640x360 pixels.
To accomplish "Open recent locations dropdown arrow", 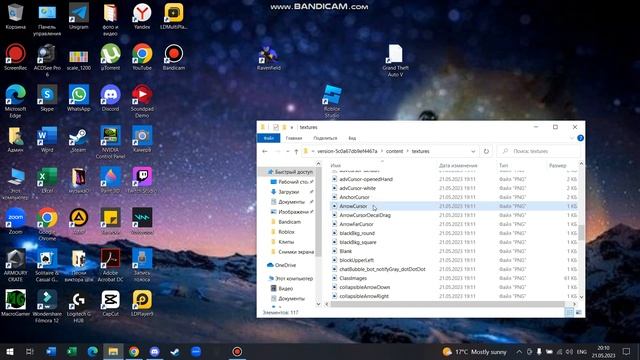I will pos(287,151).
